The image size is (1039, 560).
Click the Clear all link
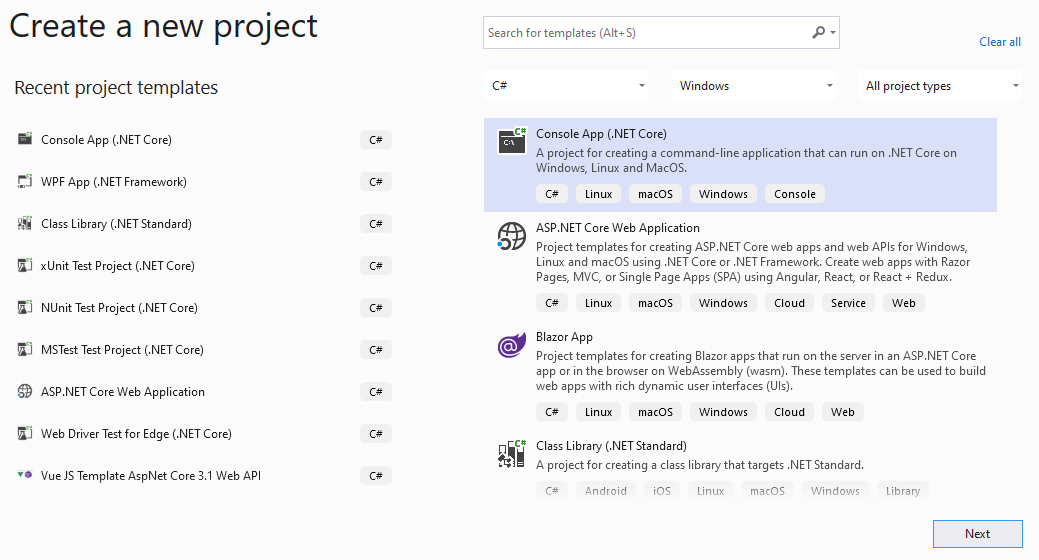click(1000, 42)
